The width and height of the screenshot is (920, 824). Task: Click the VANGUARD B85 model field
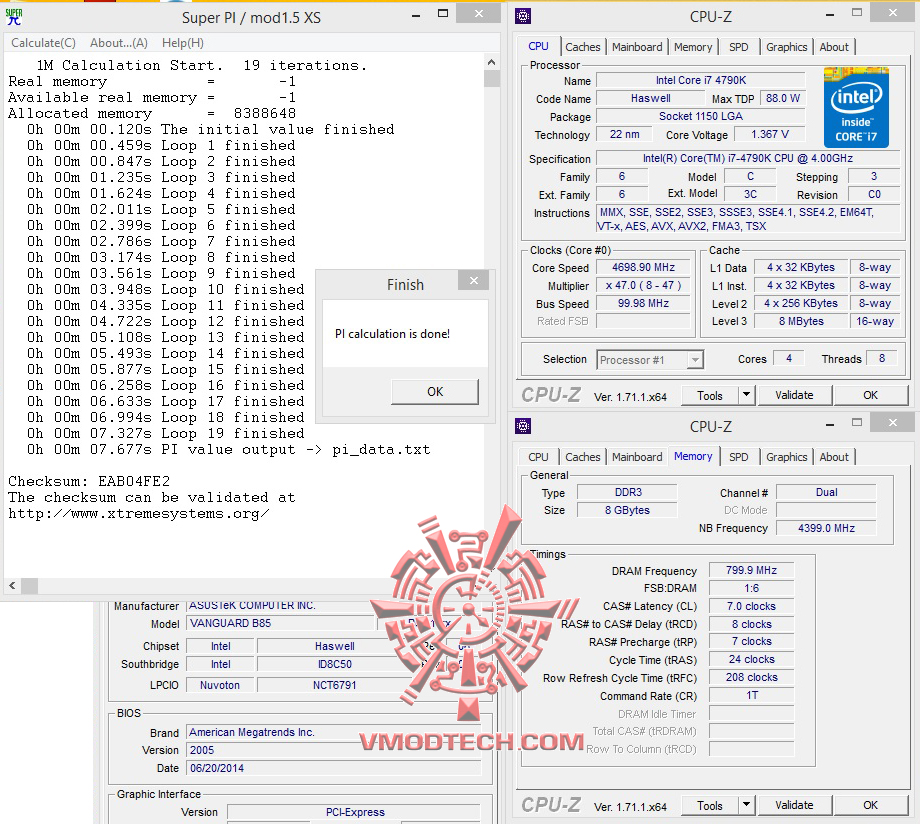click(x=280, y=623)
